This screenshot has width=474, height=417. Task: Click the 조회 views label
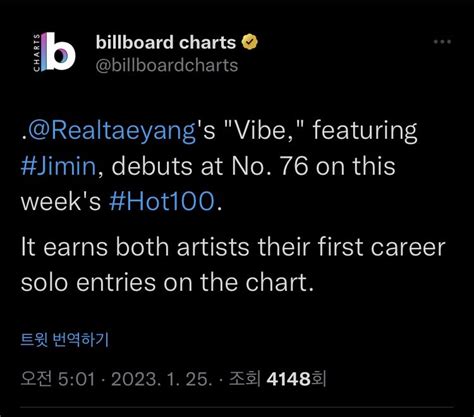[244, 379]
